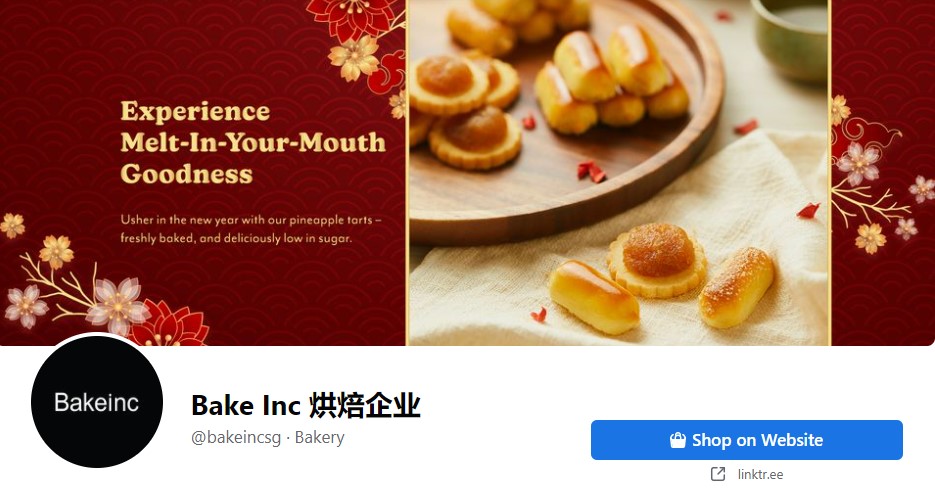Image resolution: width=935 pixels, height=488 pixels.
Task: Click the pink blossom on right red panel
Action: (858, 163)
